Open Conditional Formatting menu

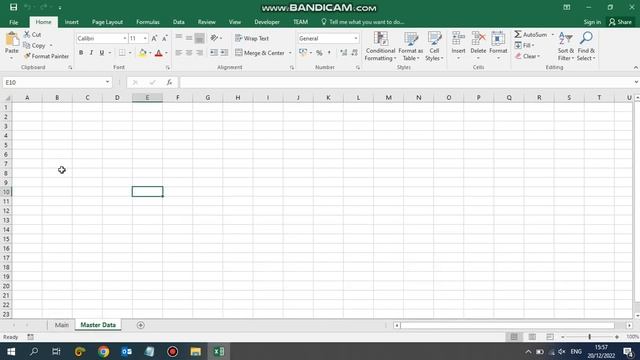point(380,47)
